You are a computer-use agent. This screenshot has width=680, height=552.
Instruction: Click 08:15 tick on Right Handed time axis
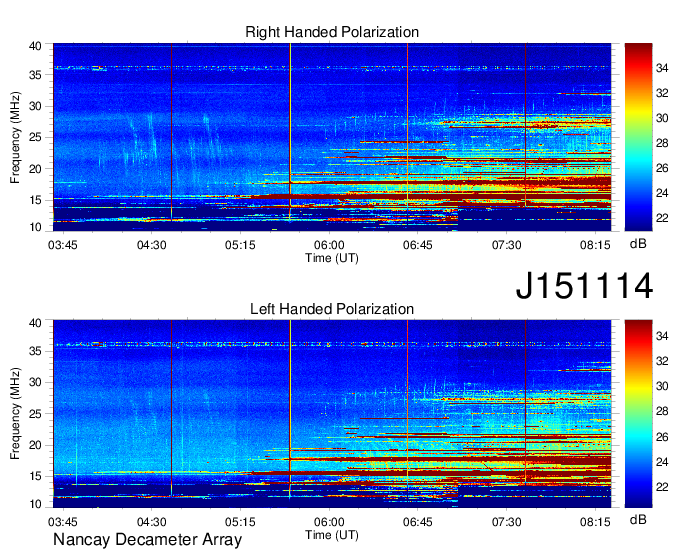point(595,245)
